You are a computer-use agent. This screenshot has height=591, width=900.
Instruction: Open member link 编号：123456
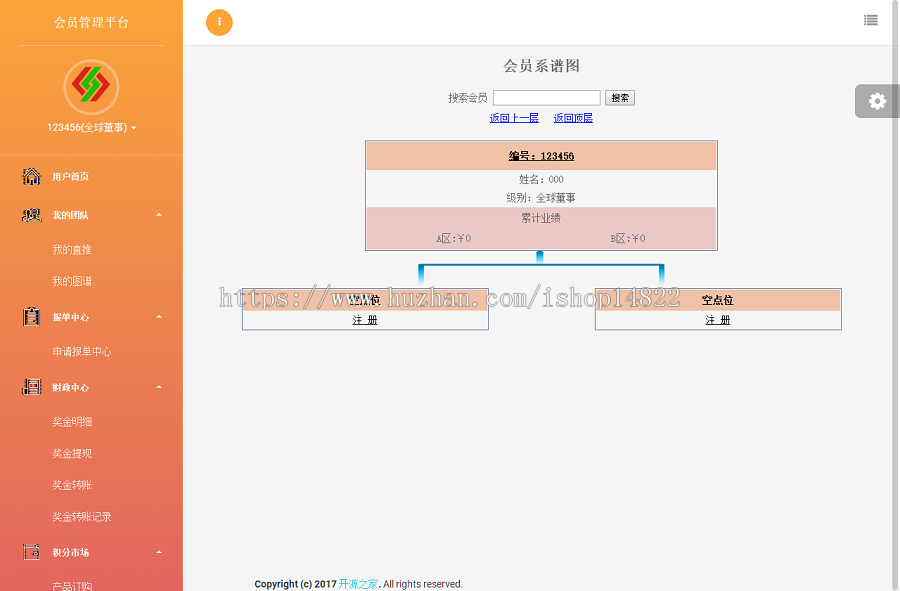pyautogui.click(x=541, y=156)
